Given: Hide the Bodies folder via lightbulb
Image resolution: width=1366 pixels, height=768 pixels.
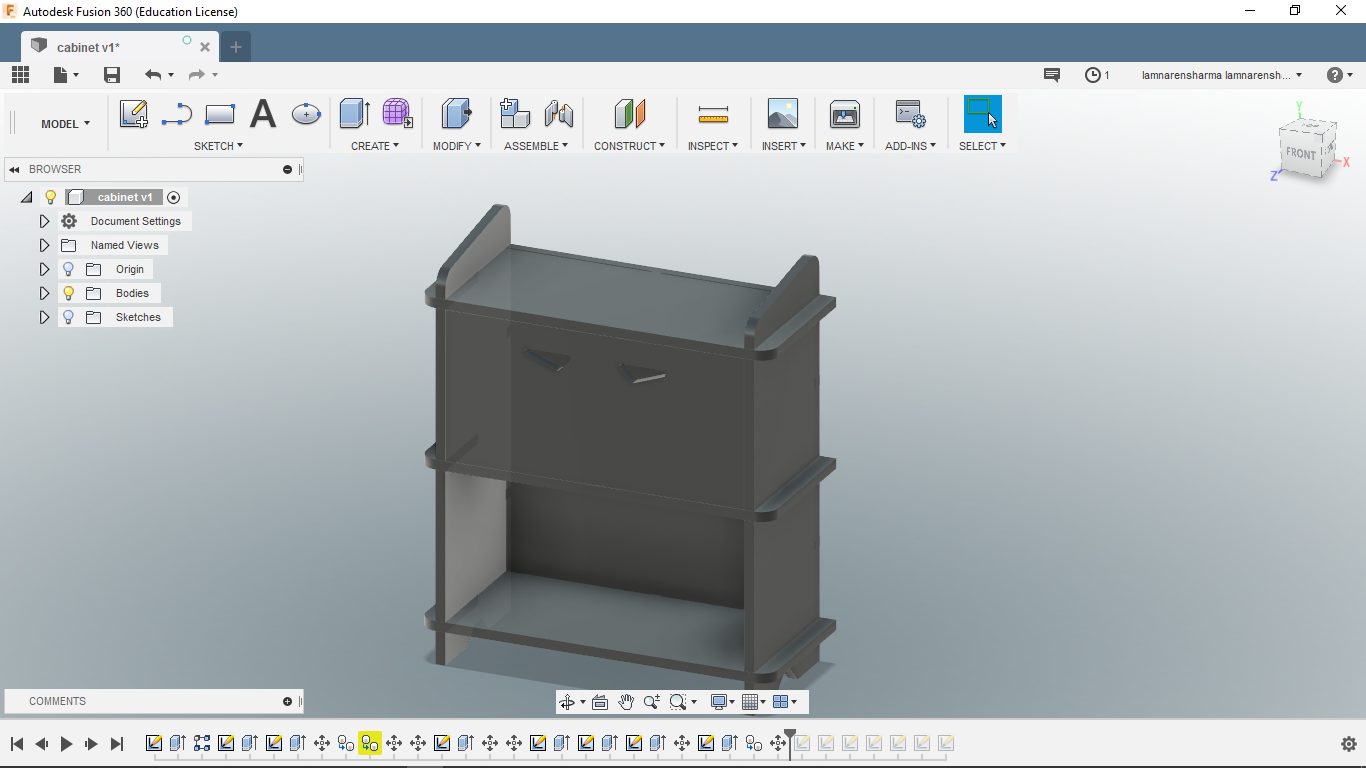Looking at the screenshot, I should [x=69, y=294].
